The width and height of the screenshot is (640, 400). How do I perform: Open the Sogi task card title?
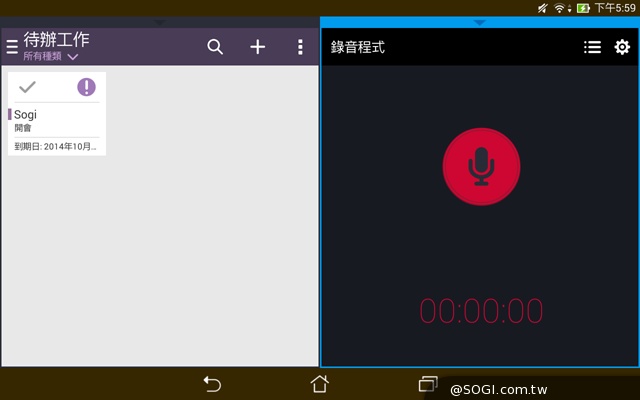[x=25, y=114]
